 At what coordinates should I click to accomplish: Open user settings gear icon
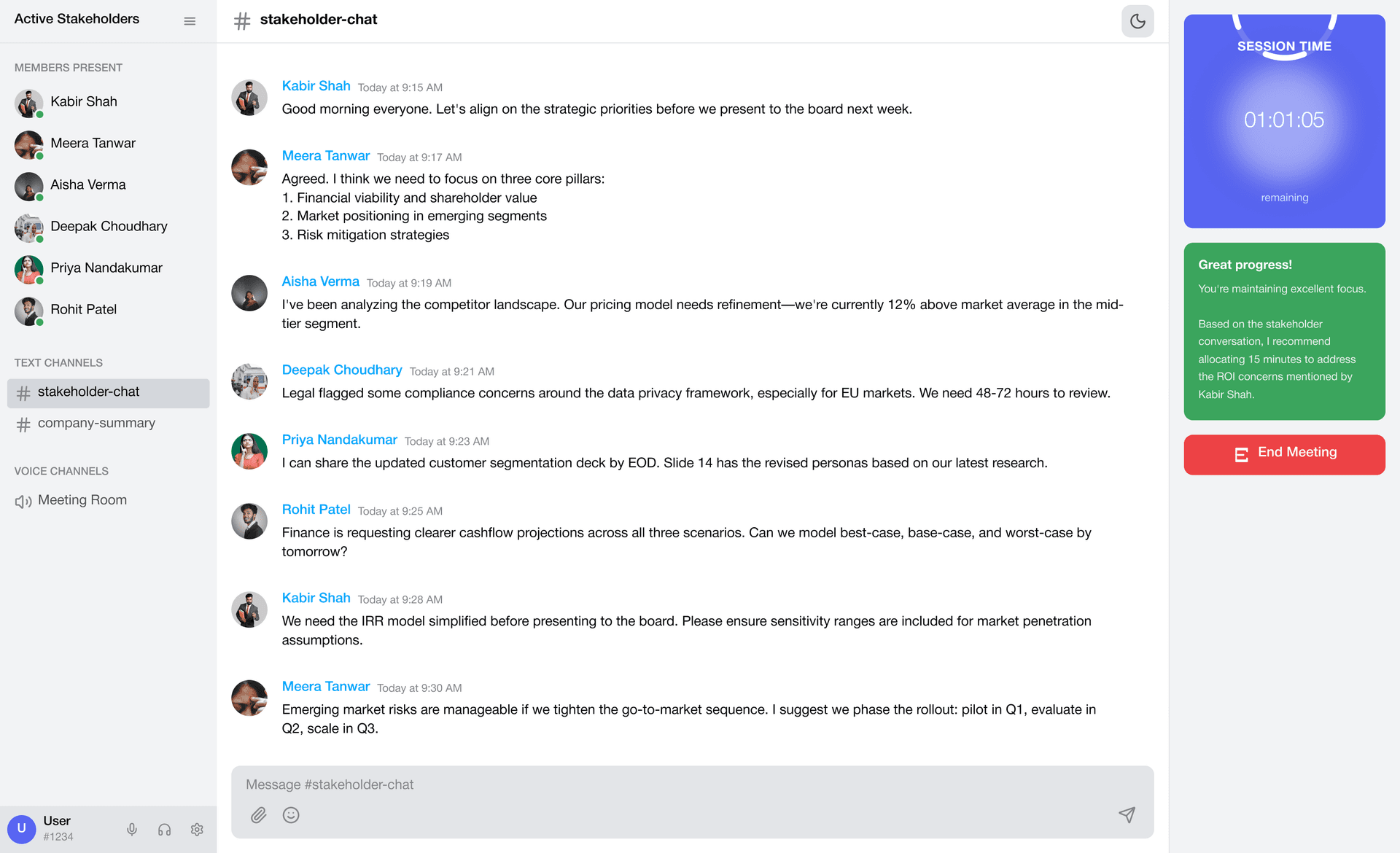tap(197, 829)
